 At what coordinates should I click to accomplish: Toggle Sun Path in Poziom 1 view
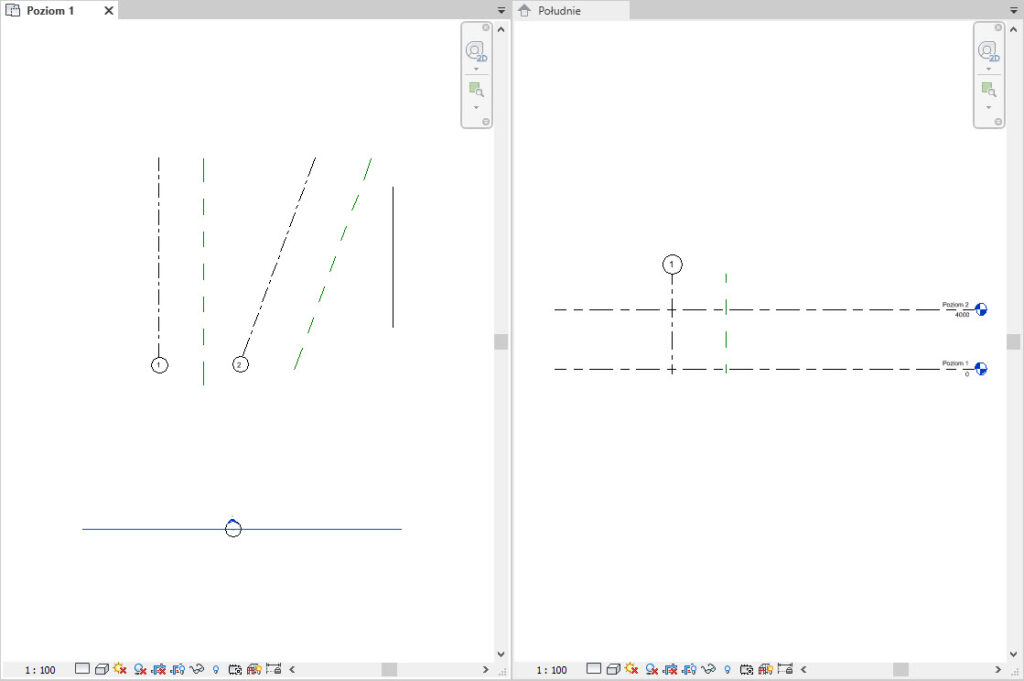point(121,669)
